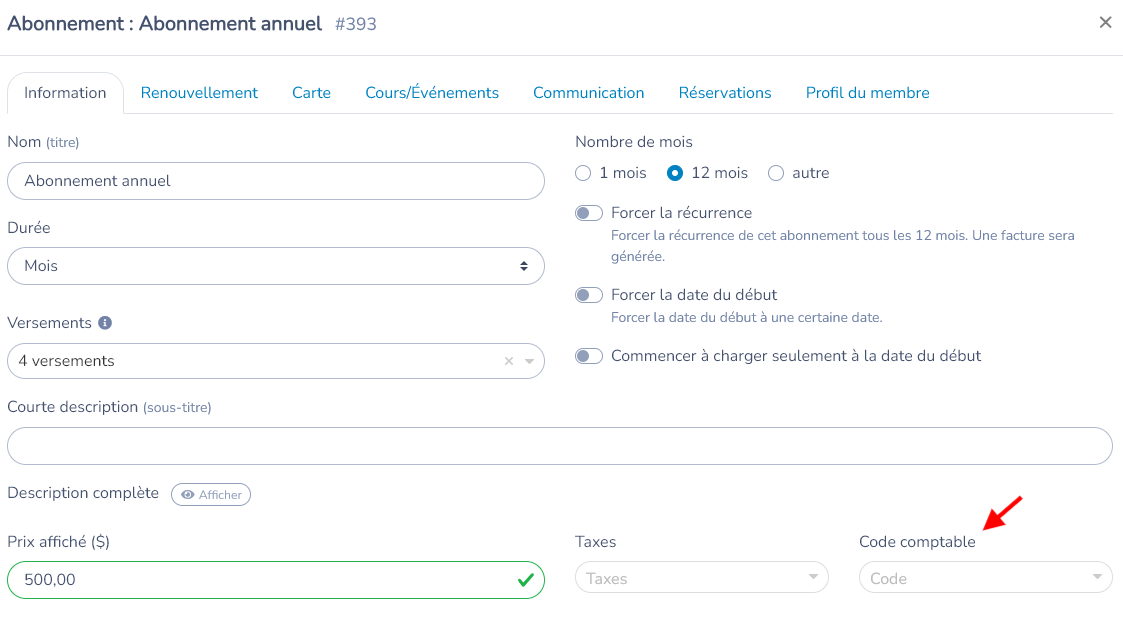1123x621 pixels.
Task: Click the Afficher description button
Action: point(211,495)
